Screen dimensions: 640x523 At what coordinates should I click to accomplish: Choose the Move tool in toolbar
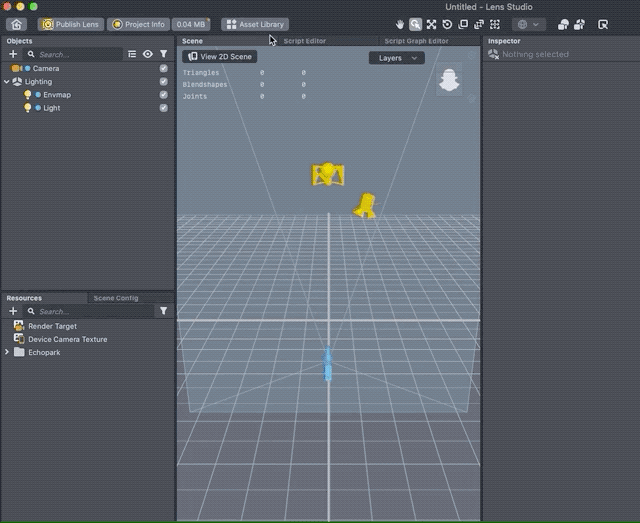(x=431, y=24)
